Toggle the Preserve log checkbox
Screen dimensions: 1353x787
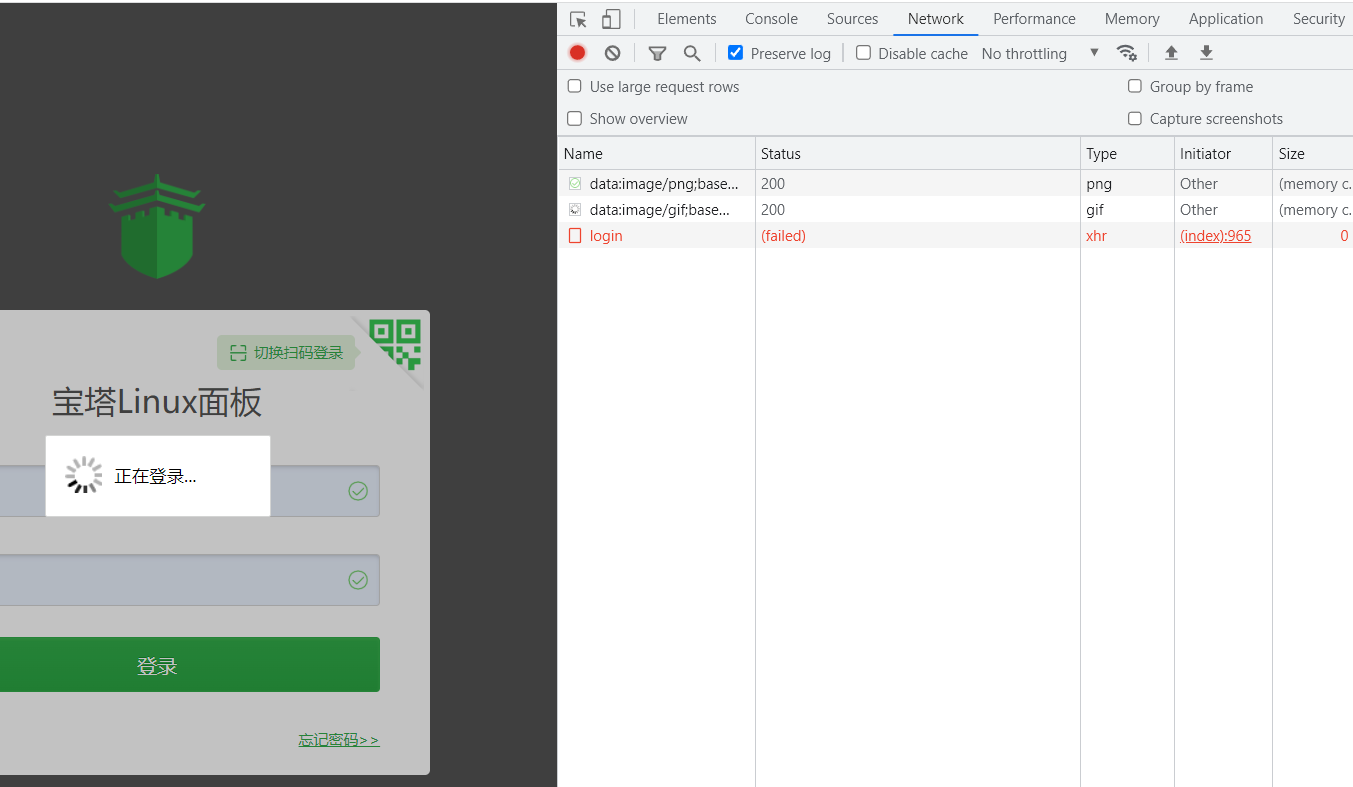click(x=736, y=53)
